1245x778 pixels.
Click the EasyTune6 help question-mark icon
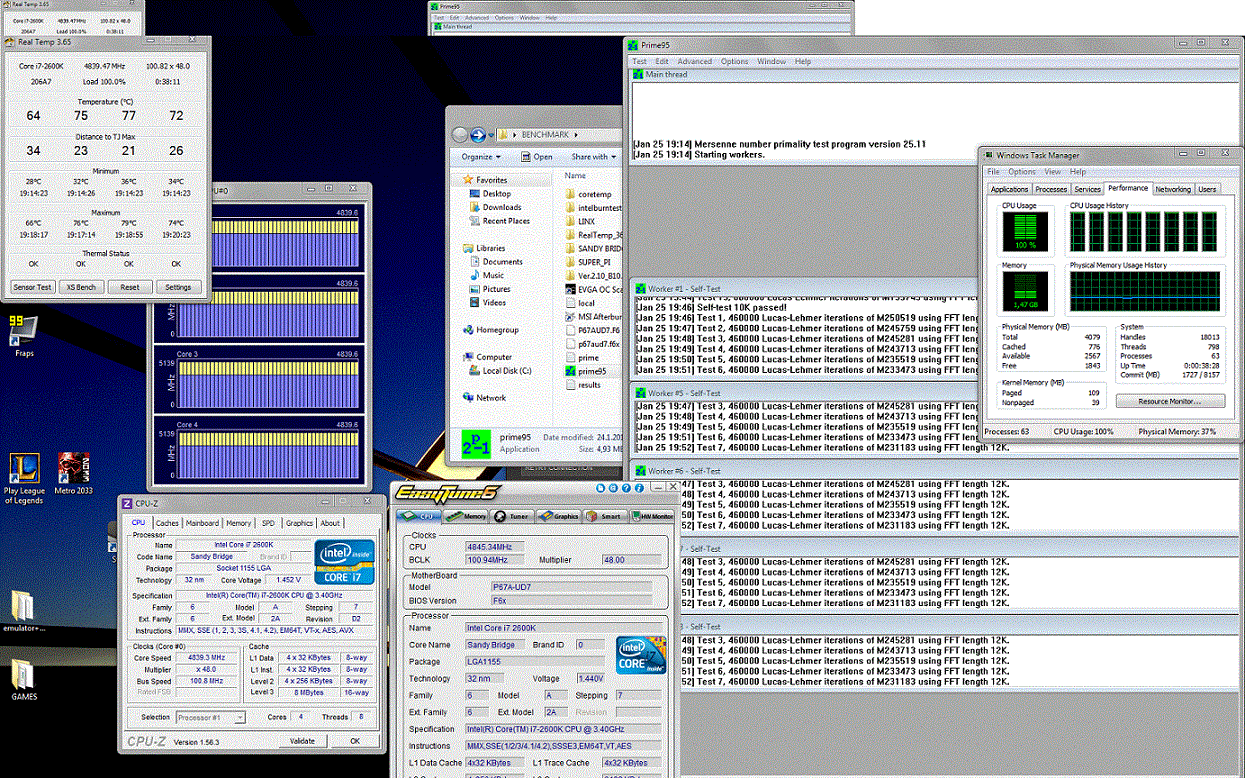(x=626, y=488)
